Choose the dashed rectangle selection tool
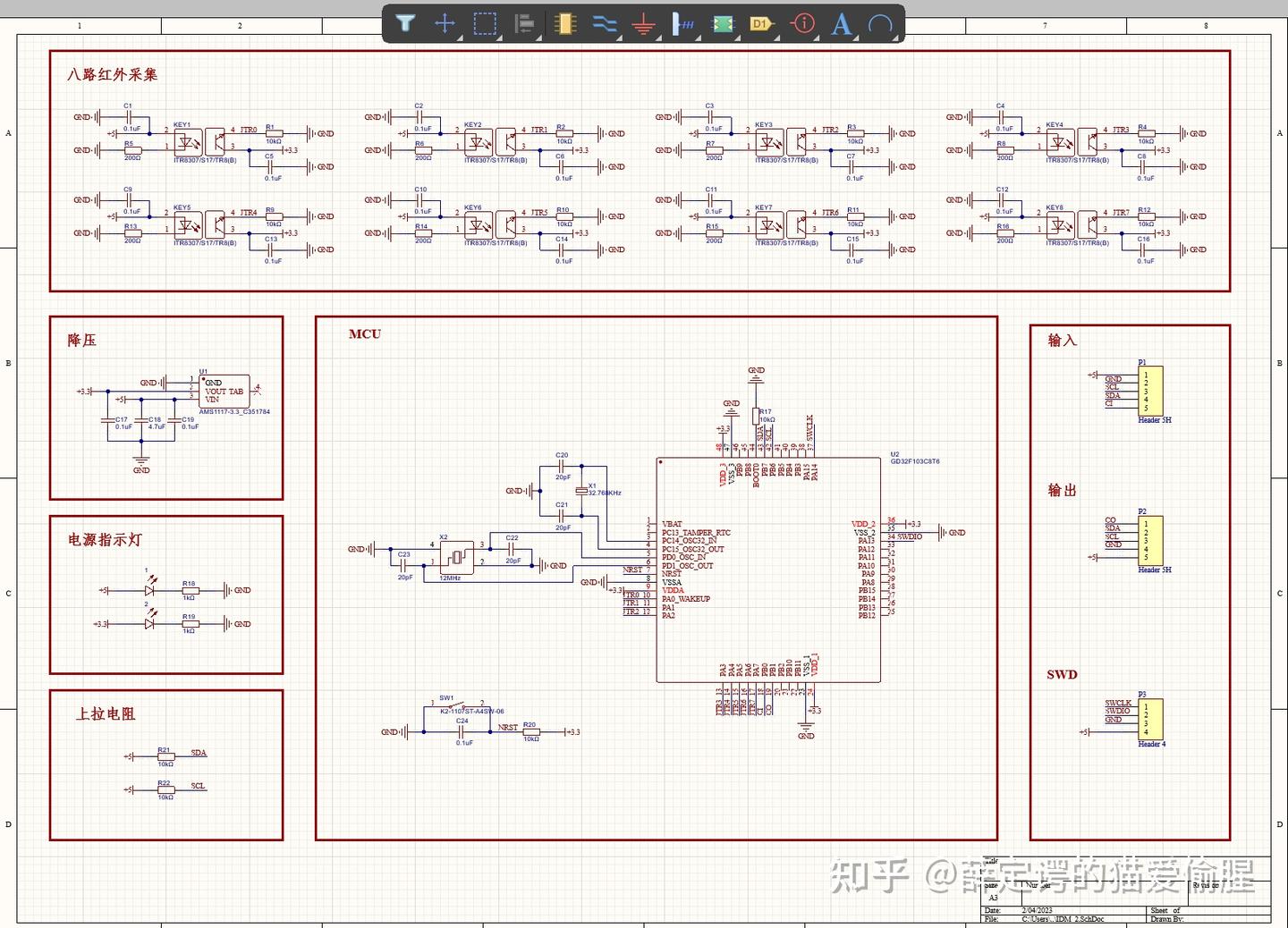 point(485,23)
